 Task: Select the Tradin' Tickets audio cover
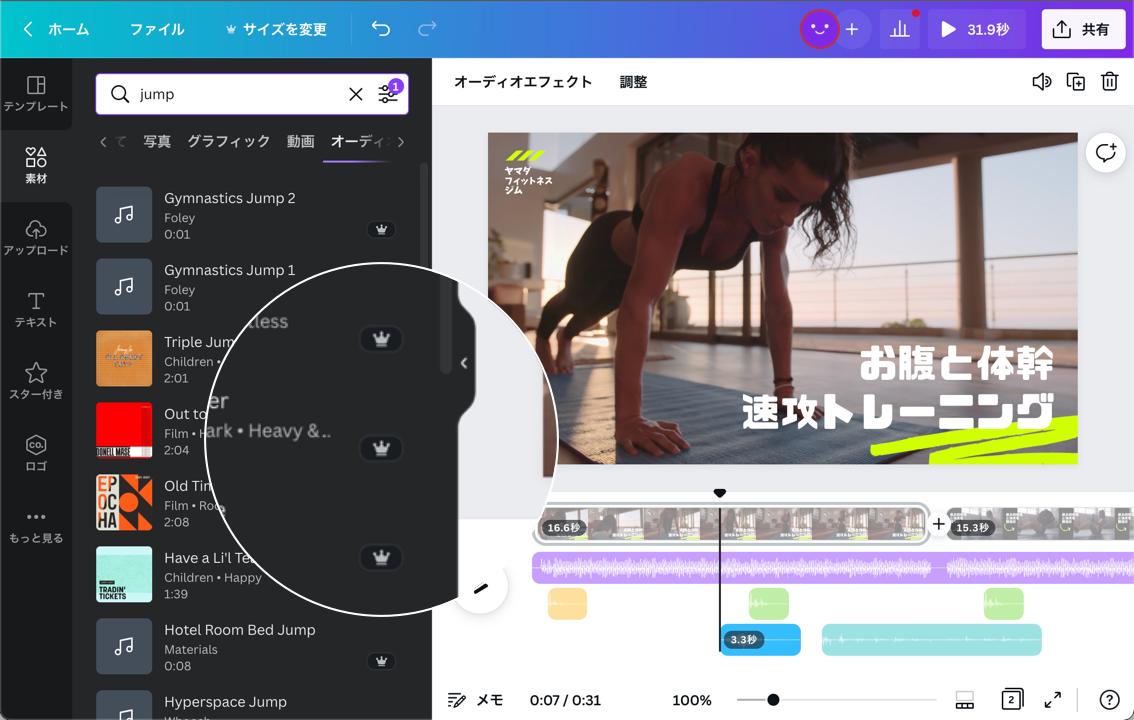pyautogui.click(x=124, y=574)
